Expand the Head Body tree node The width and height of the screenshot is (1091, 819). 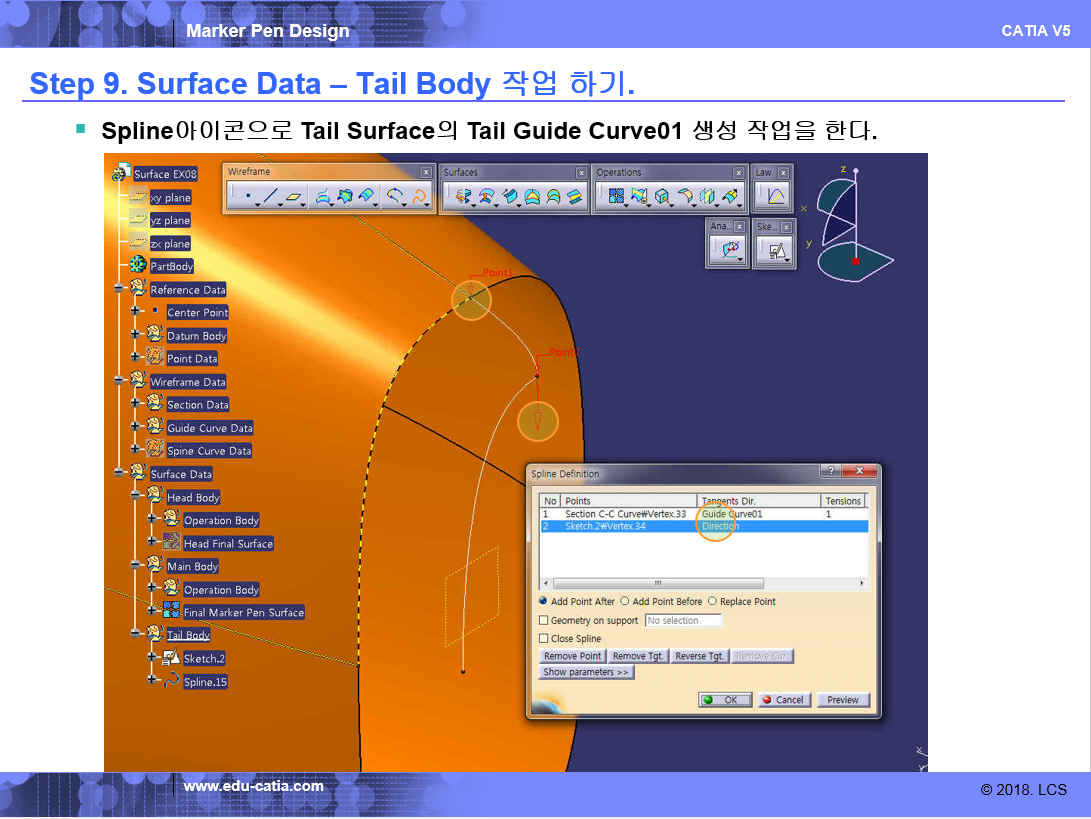(x=135, y=497)
